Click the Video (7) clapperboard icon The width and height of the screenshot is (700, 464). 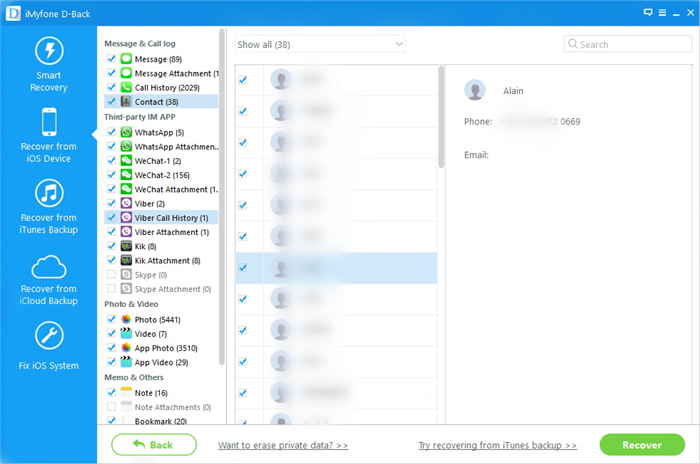(x=126, y=334)
